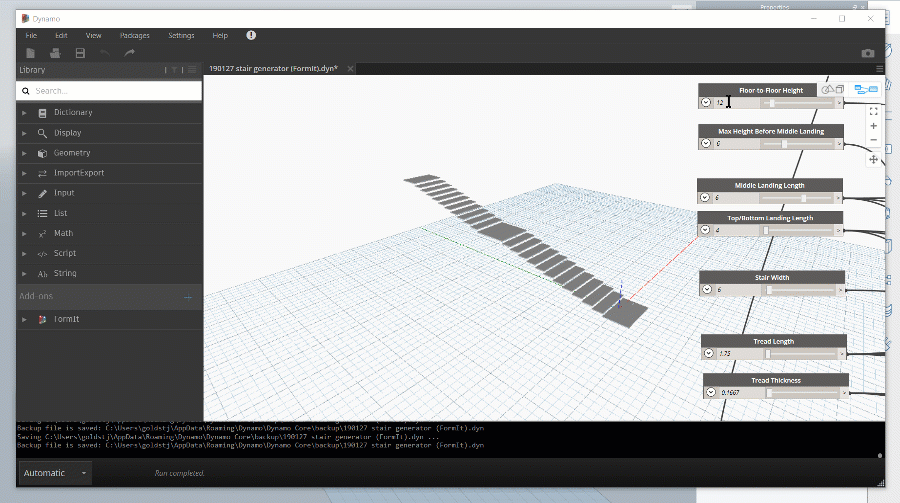This screenshot has height=503, width=900.
Task: Click the workspace options menu icon at tab bar end
Action: (x=879, y=69)
